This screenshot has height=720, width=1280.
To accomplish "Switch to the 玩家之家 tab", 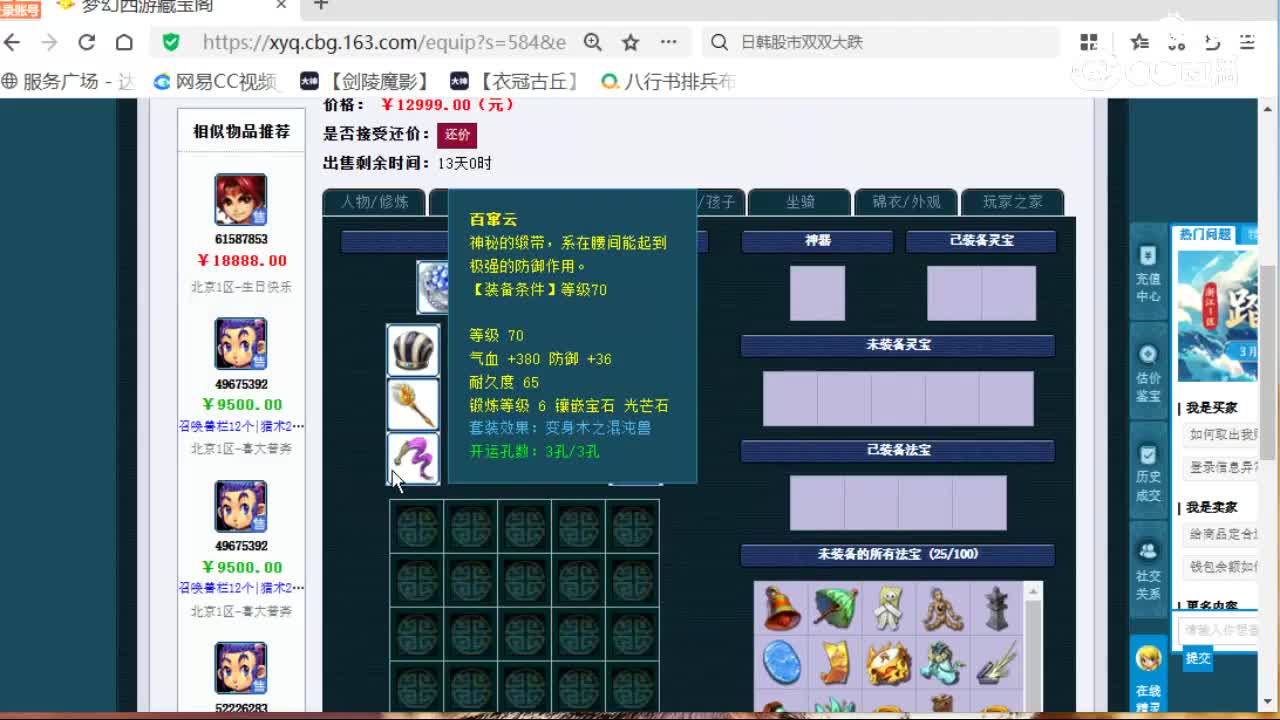I will [x=1012, y=202].
